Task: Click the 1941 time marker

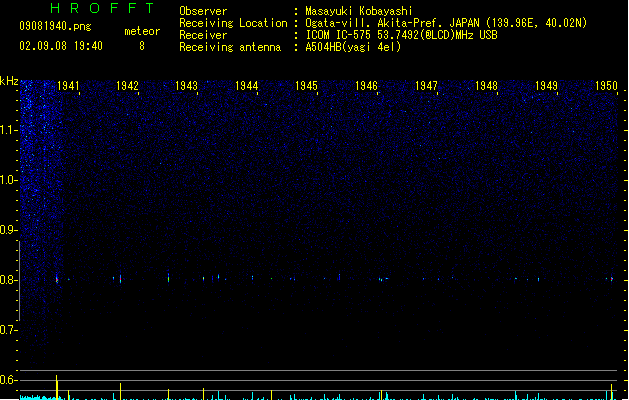Action: [x=68, y=86]
